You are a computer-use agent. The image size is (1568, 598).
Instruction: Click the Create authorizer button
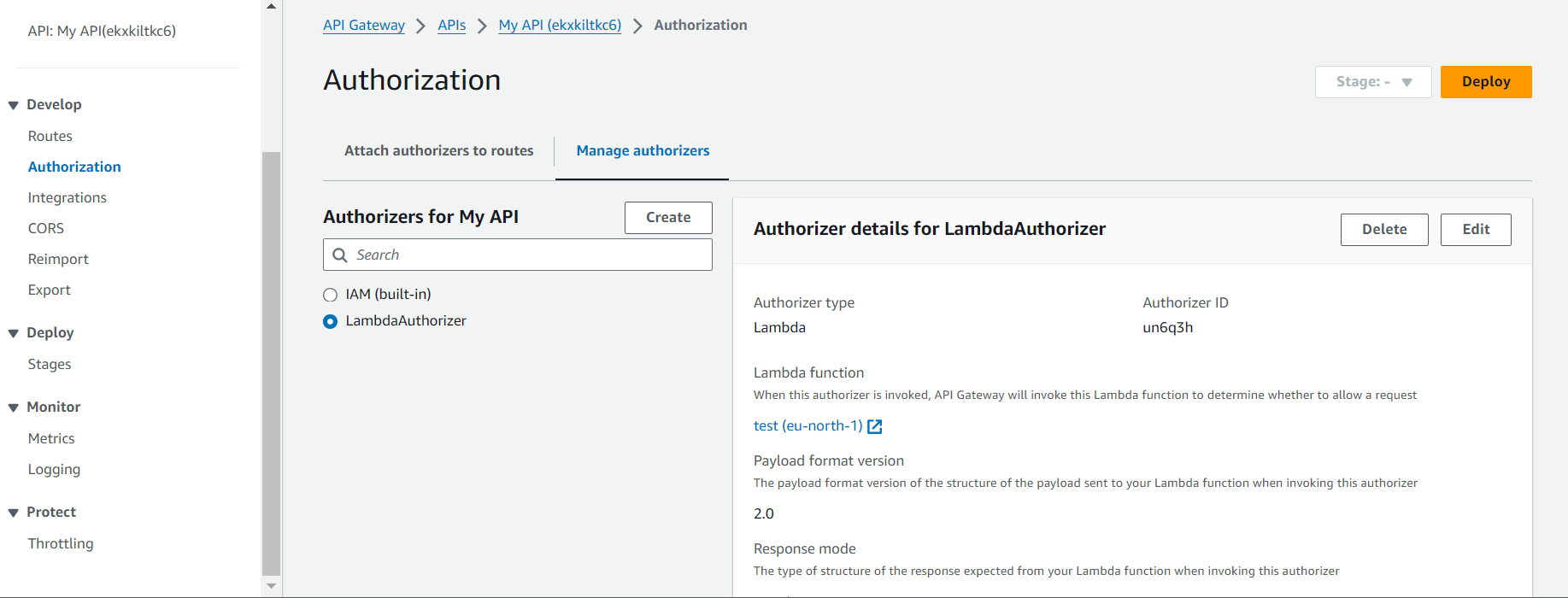pos(668,218)
